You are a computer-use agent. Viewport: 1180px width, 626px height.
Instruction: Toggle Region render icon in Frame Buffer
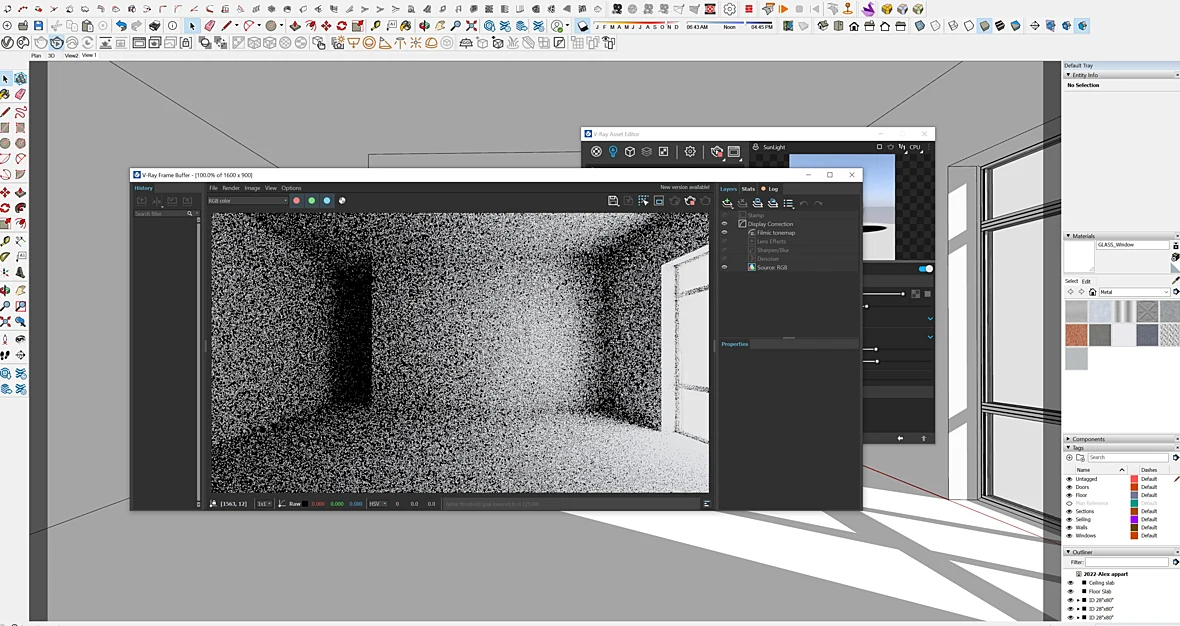click(643, 201)
